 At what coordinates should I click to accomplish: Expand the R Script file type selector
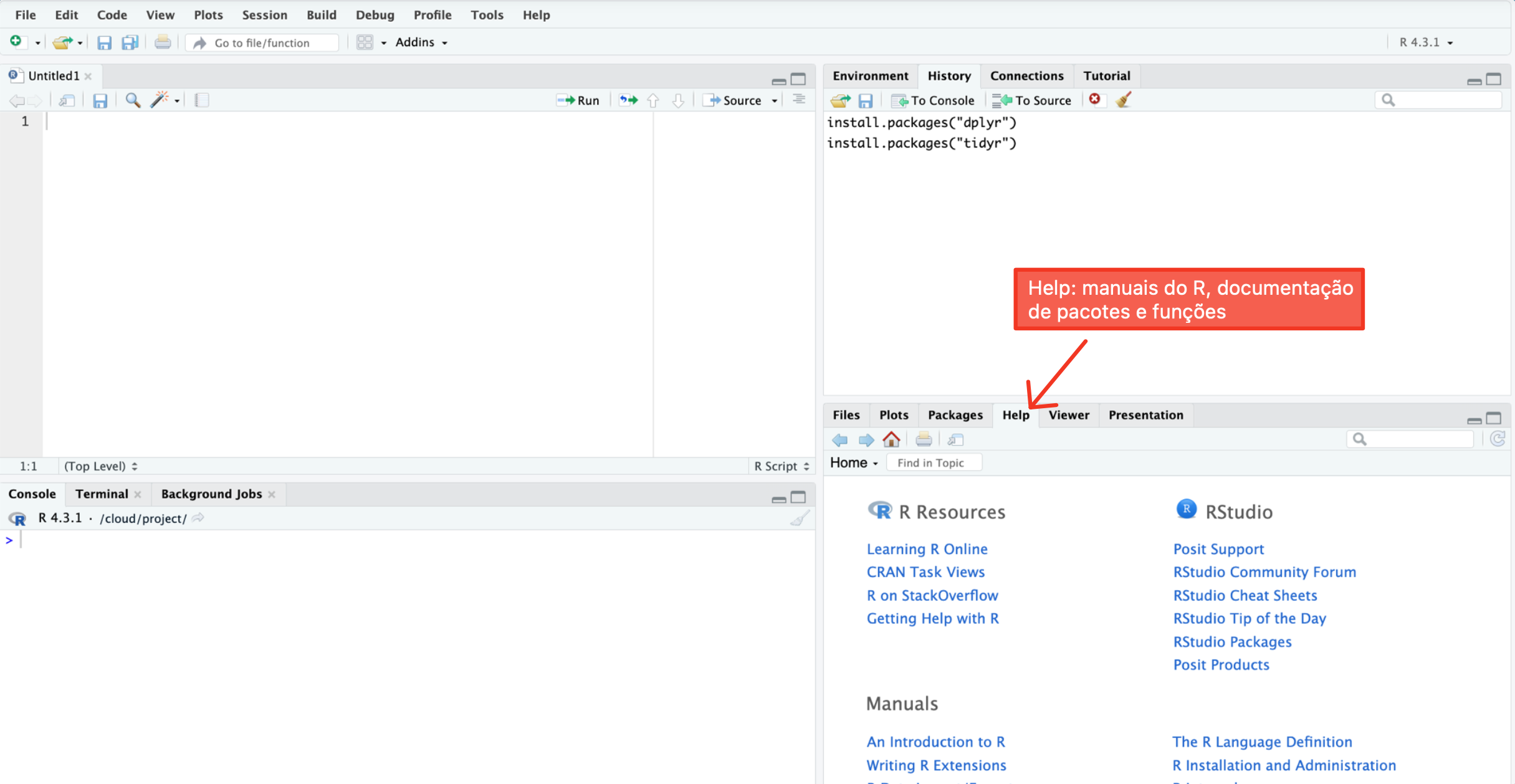click(781, 466)
